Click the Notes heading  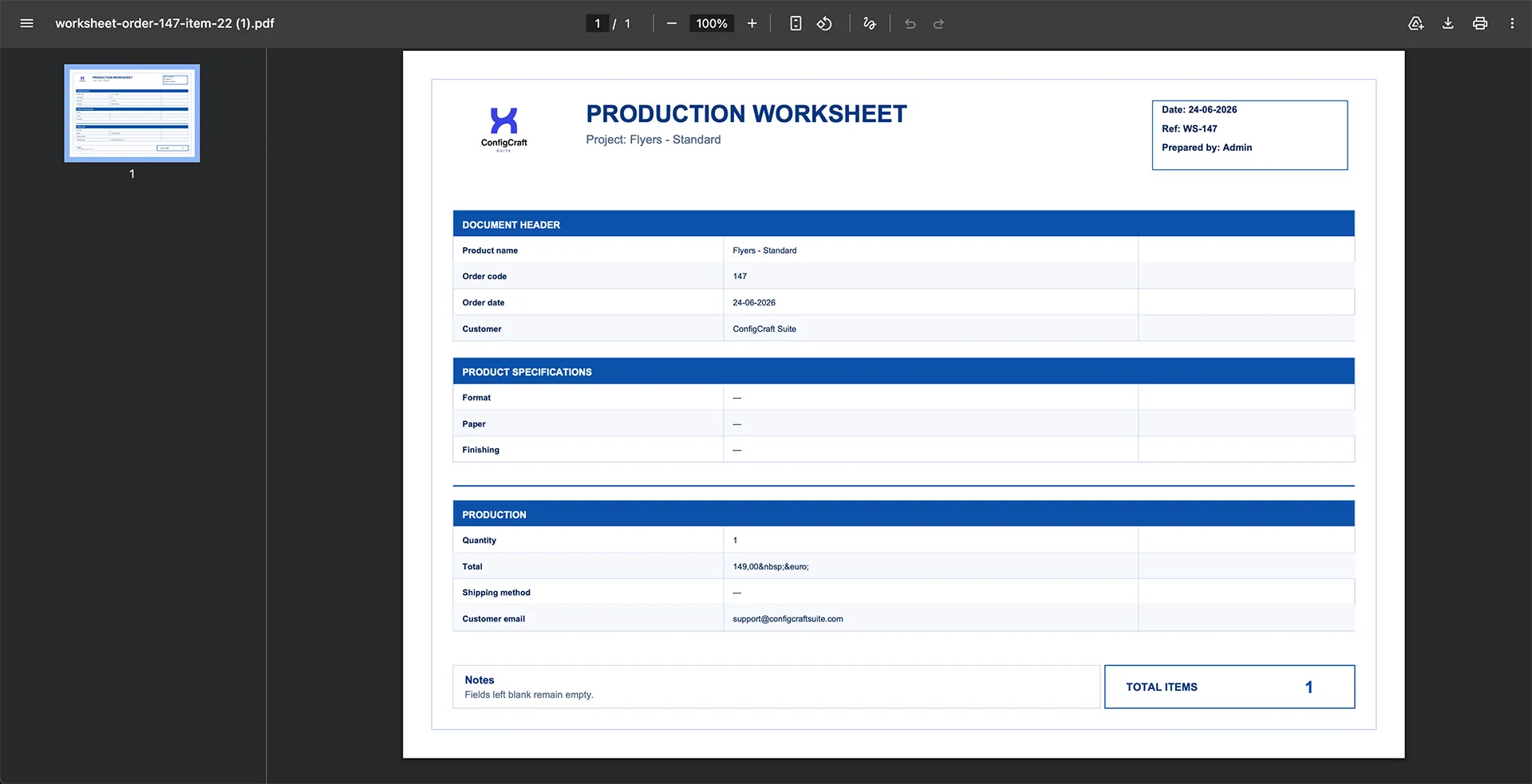(x=480, y=680)
